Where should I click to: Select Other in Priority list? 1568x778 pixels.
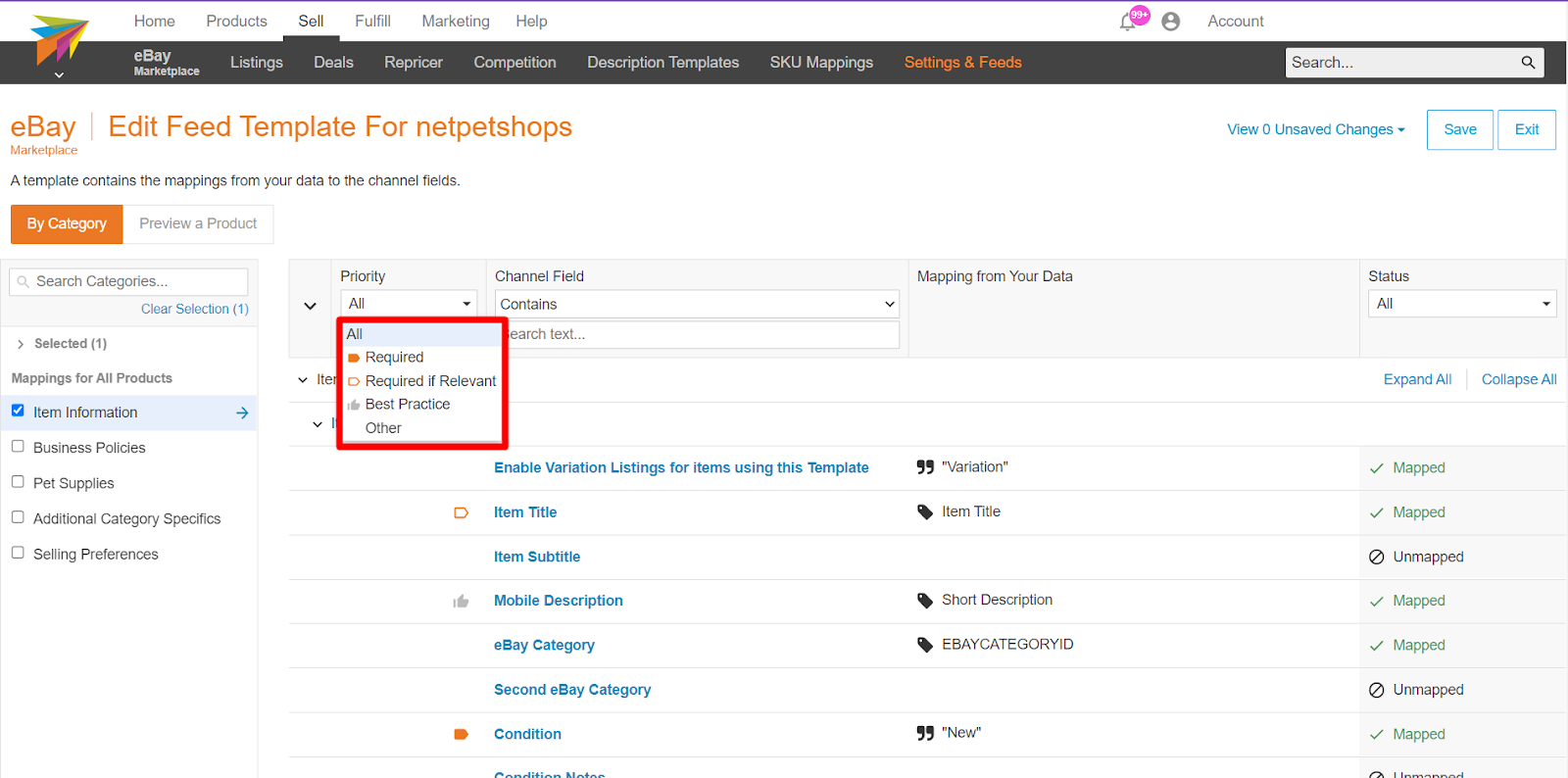coord(422,428)
